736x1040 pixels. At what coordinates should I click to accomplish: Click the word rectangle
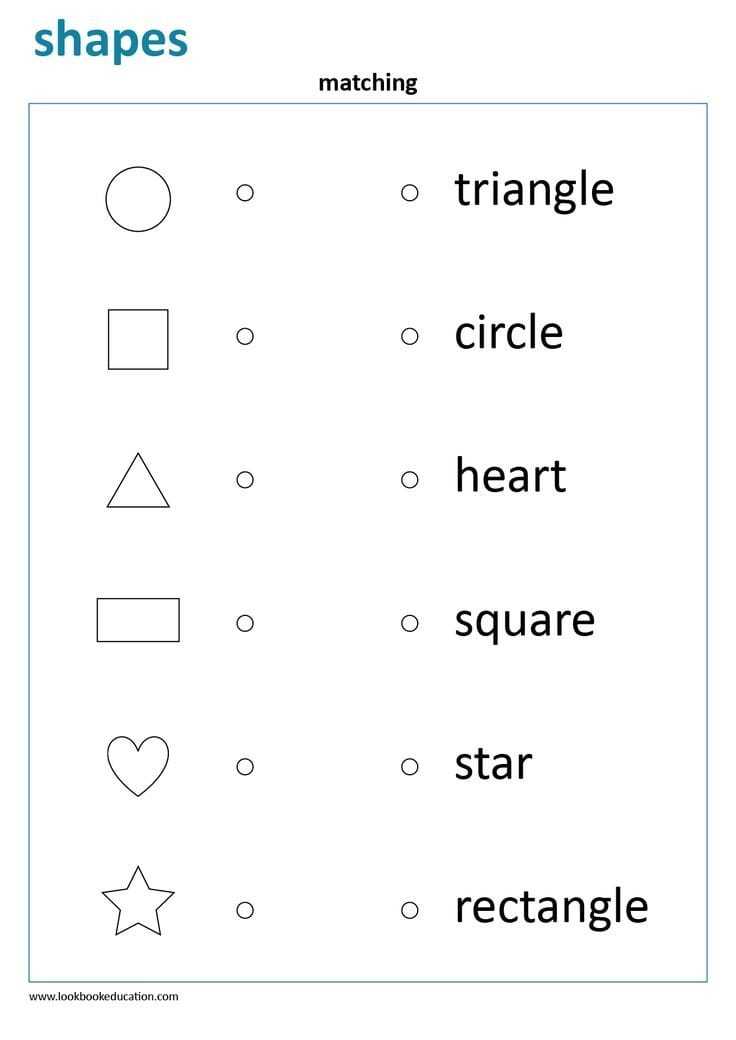[x=551, y=907]
